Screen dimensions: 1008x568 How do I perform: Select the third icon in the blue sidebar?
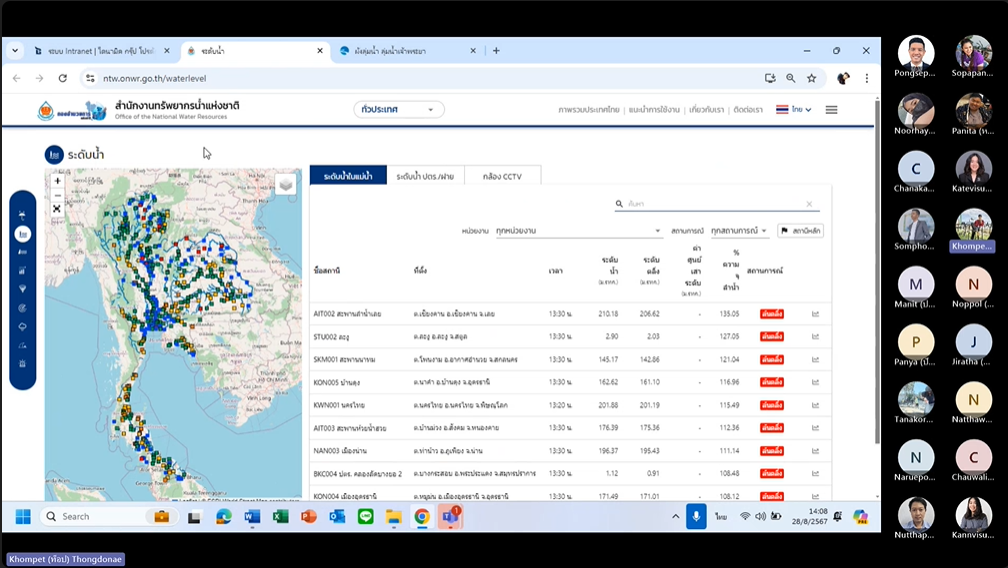coord(22,253)
